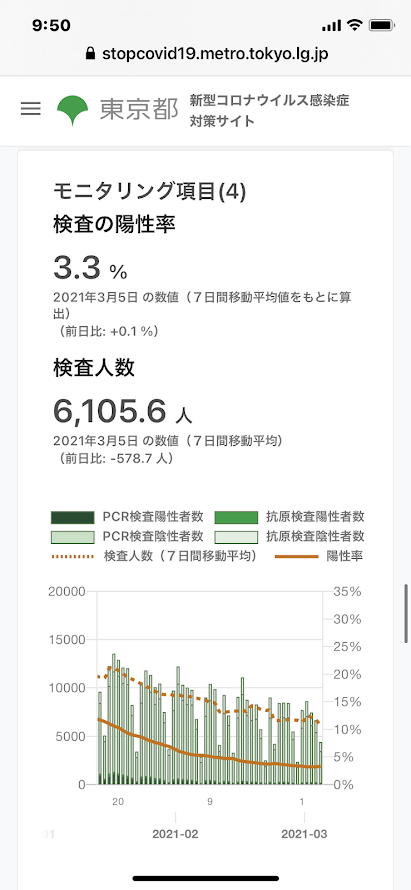This screenshot has width=411, height=890.
Task: Tap the stopcovid19.metro.tokyo.lg.jp address bar
Action: pyautogui.click(x=206, y=54)
